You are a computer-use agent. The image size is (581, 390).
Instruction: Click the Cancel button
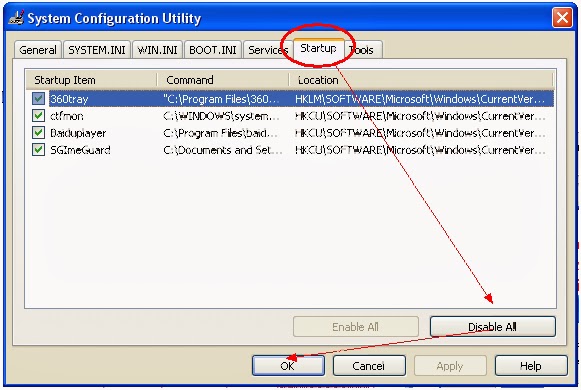[369, 366]
